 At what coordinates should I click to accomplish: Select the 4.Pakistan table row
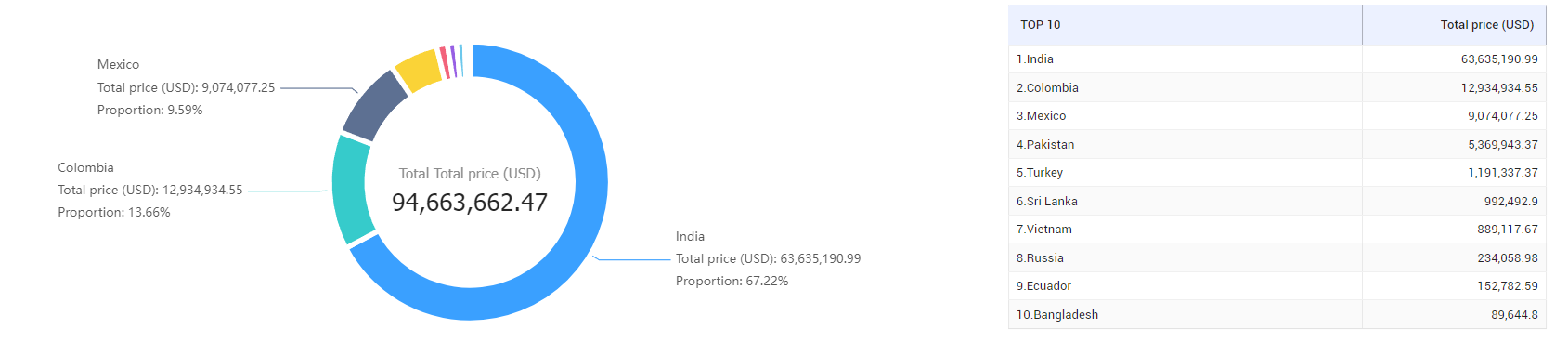pyautogui.click(x=1276, y=144)
